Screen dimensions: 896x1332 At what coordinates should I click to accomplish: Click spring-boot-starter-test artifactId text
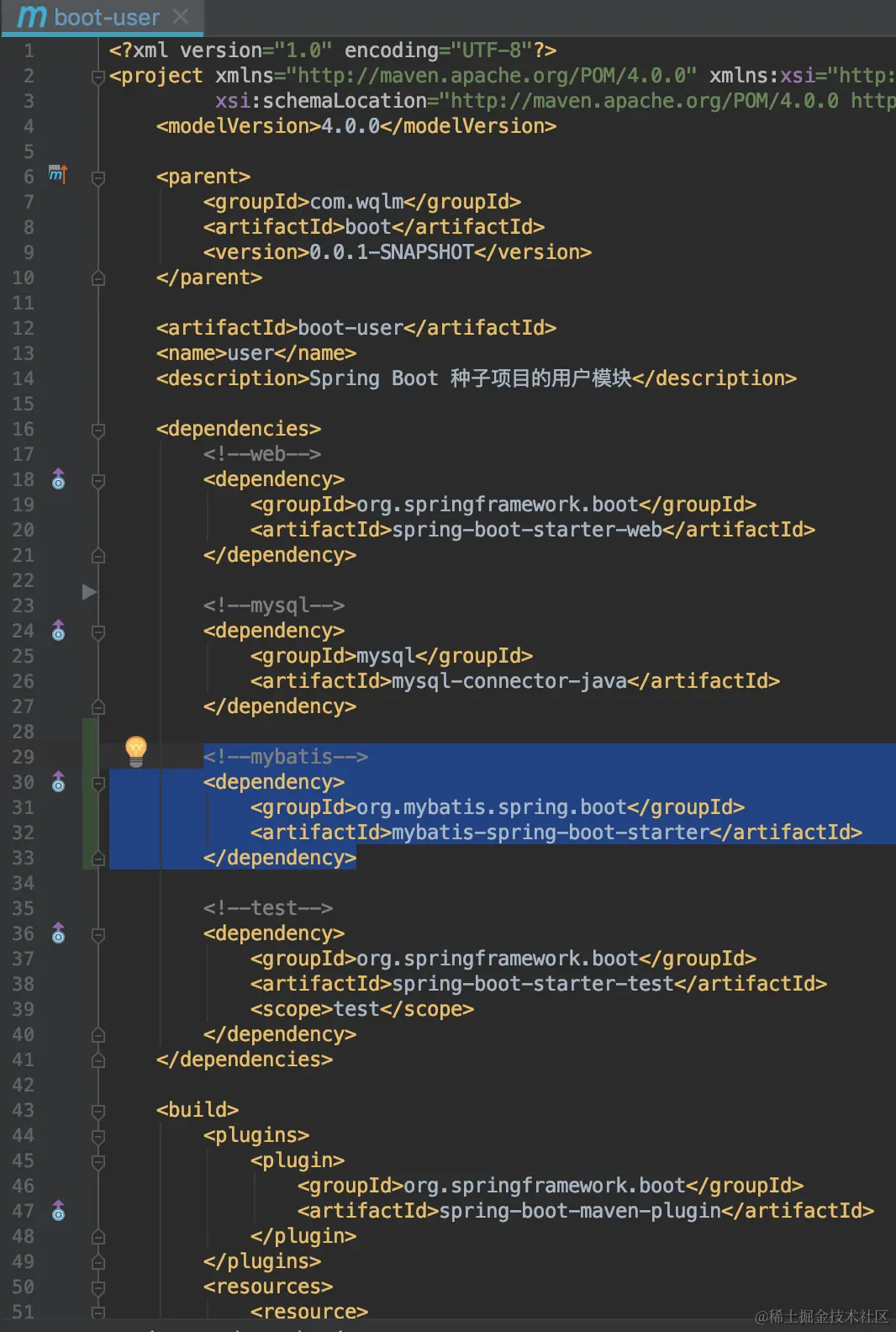point(533,984)
